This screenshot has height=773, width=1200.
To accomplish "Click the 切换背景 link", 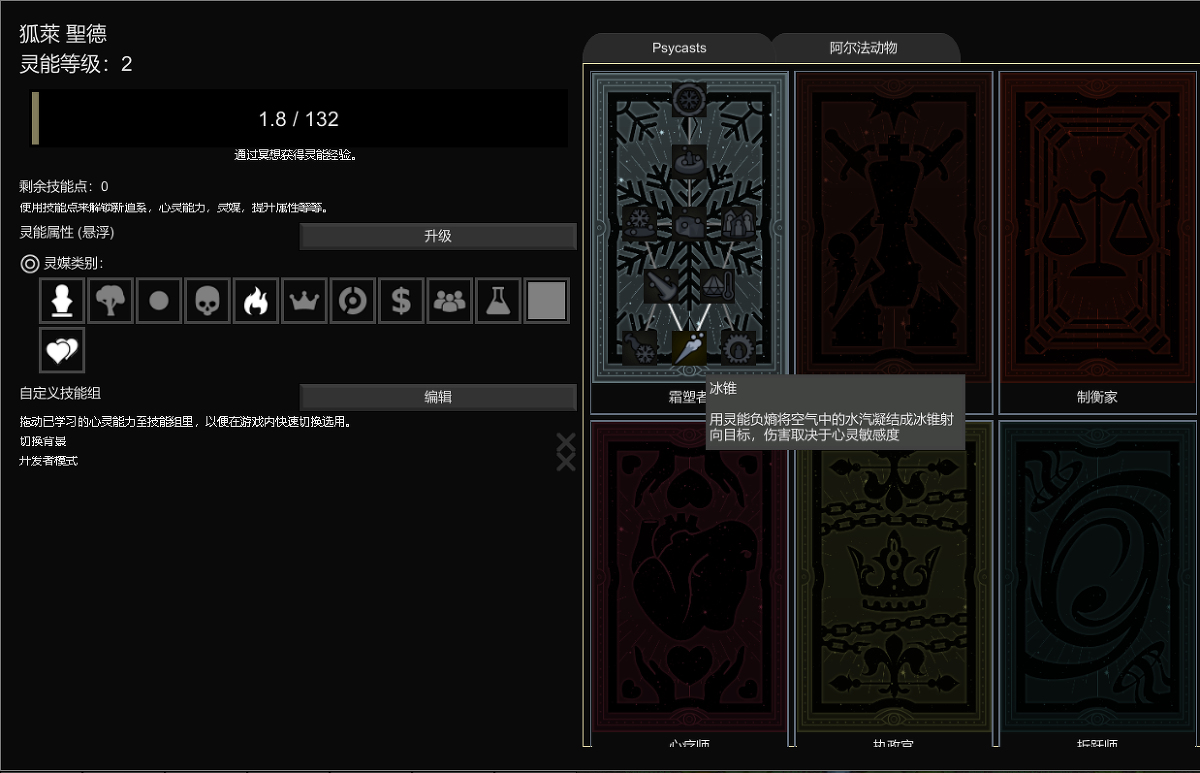I will (x=43, y=441).
